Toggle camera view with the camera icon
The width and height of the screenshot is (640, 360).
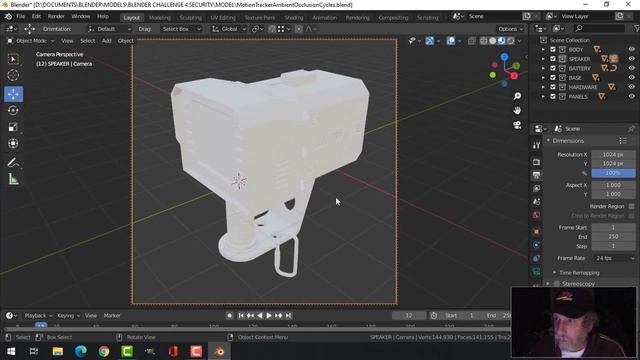point(517,125)
